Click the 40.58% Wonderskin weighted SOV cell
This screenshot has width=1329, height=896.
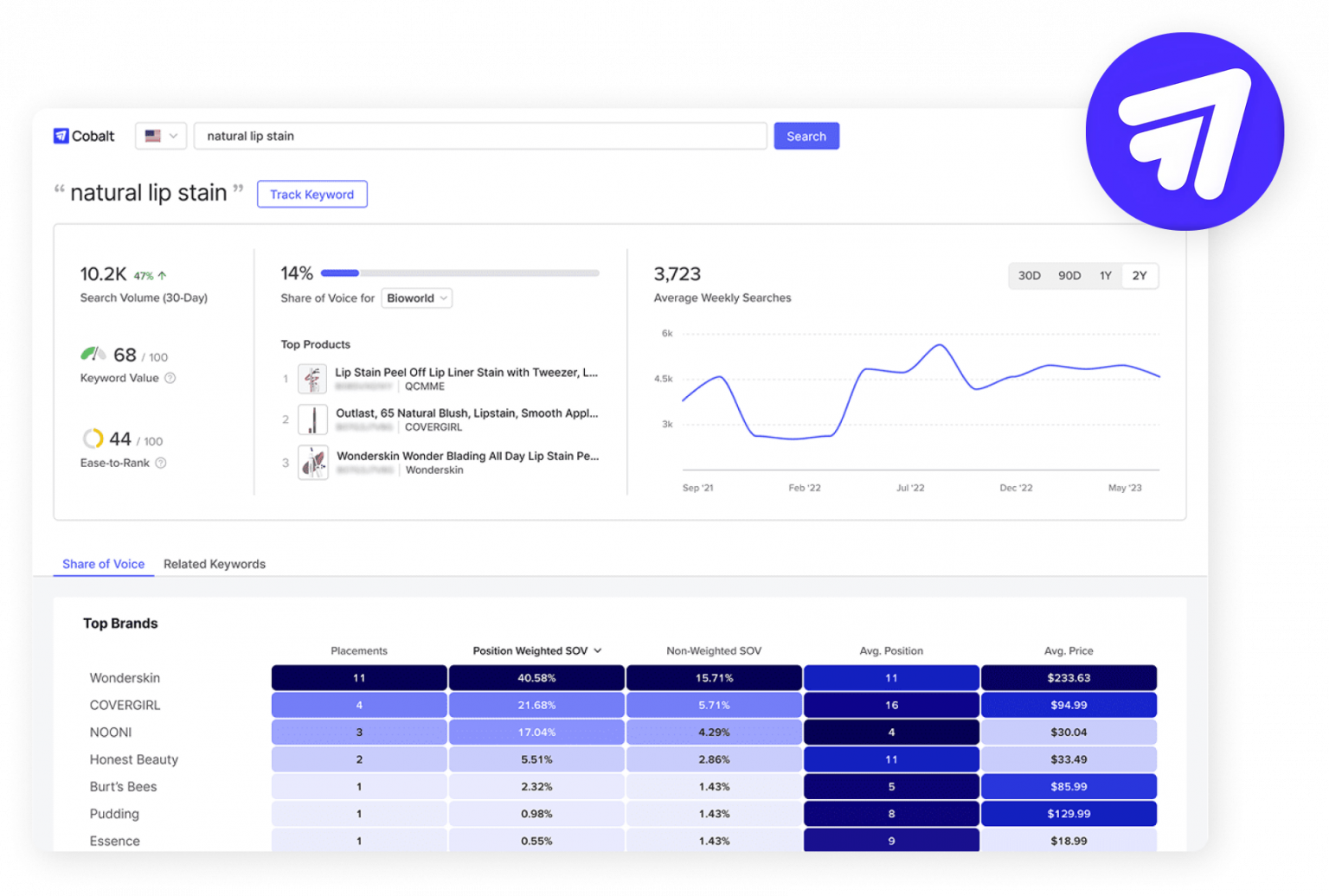(536, 678)
